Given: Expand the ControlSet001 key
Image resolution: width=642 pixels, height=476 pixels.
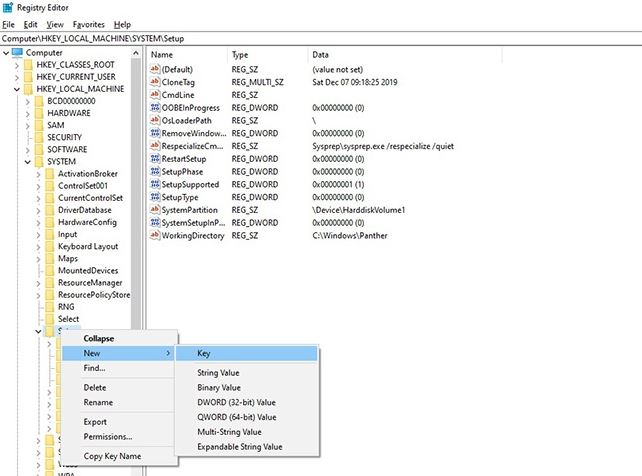Looking at the screenshot, I should tap(38, 186).
